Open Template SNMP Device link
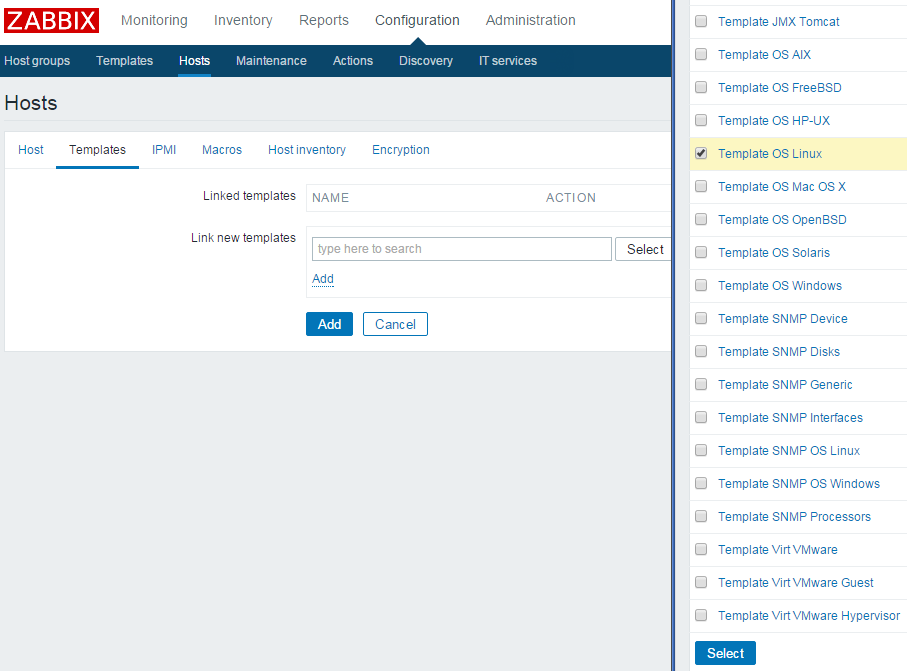907x671 pixels. [783, 319]
